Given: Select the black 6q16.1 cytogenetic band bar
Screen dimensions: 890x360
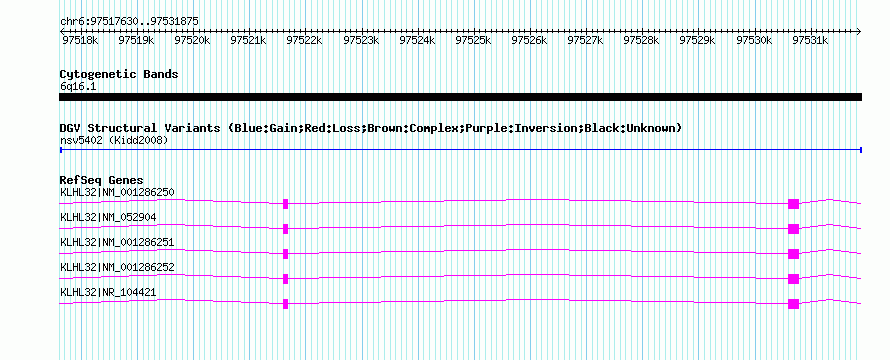Looking at the screenshot, I should click(460, 97).
